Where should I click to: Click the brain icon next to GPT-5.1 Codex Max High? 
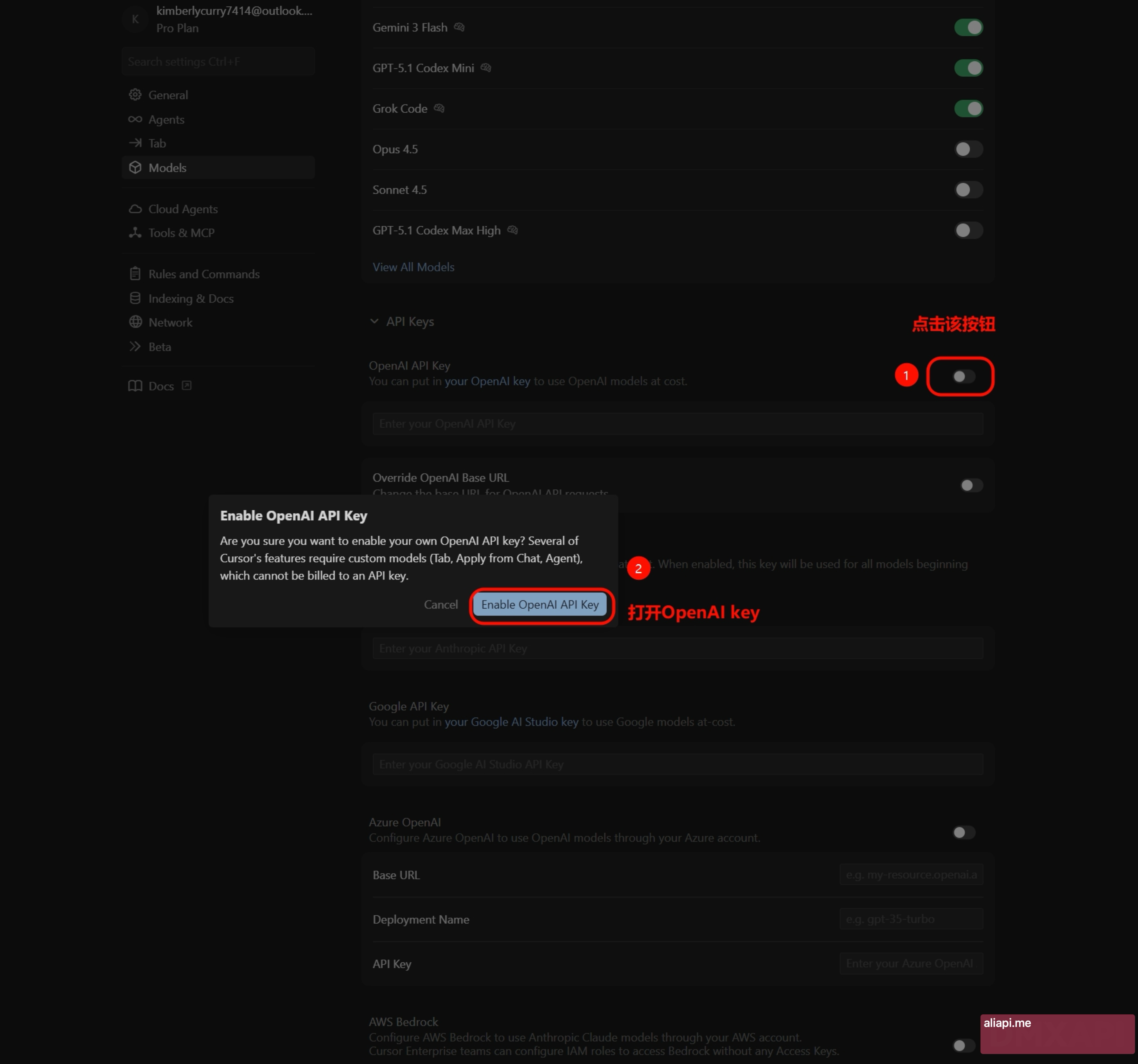[512, 230]
